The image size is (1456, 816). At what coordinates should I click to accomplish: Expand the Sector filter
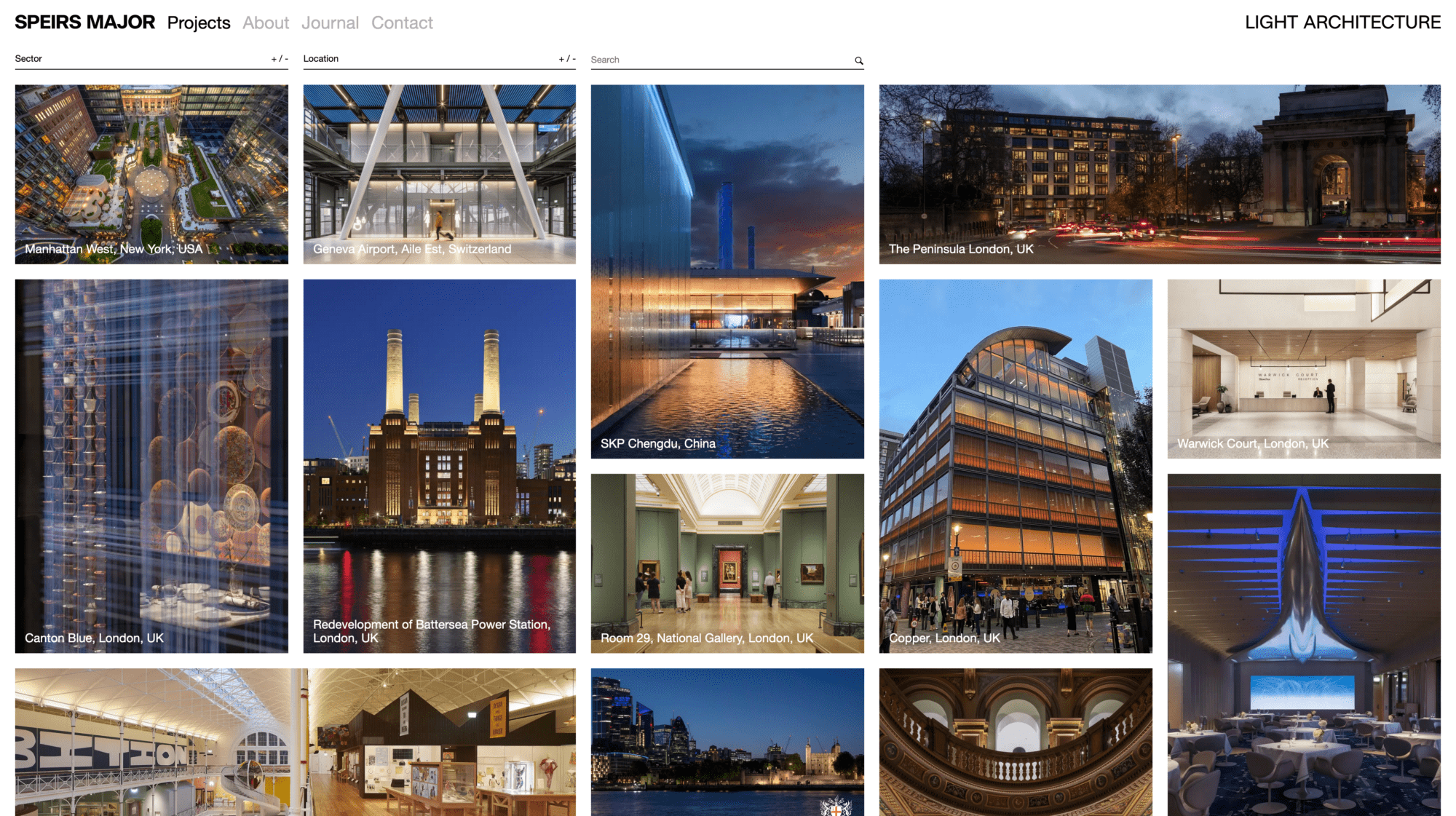pos(280,59)
